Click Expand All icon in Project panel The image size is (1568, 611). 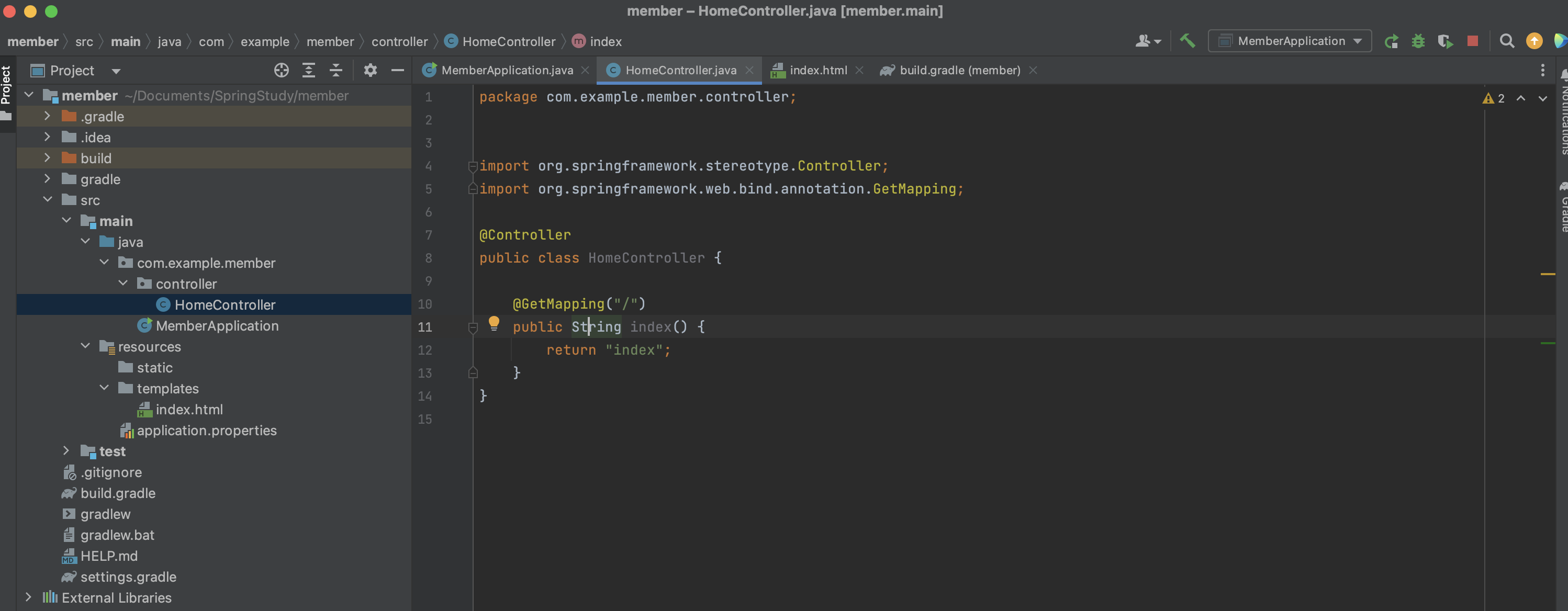tap(309, 71)
